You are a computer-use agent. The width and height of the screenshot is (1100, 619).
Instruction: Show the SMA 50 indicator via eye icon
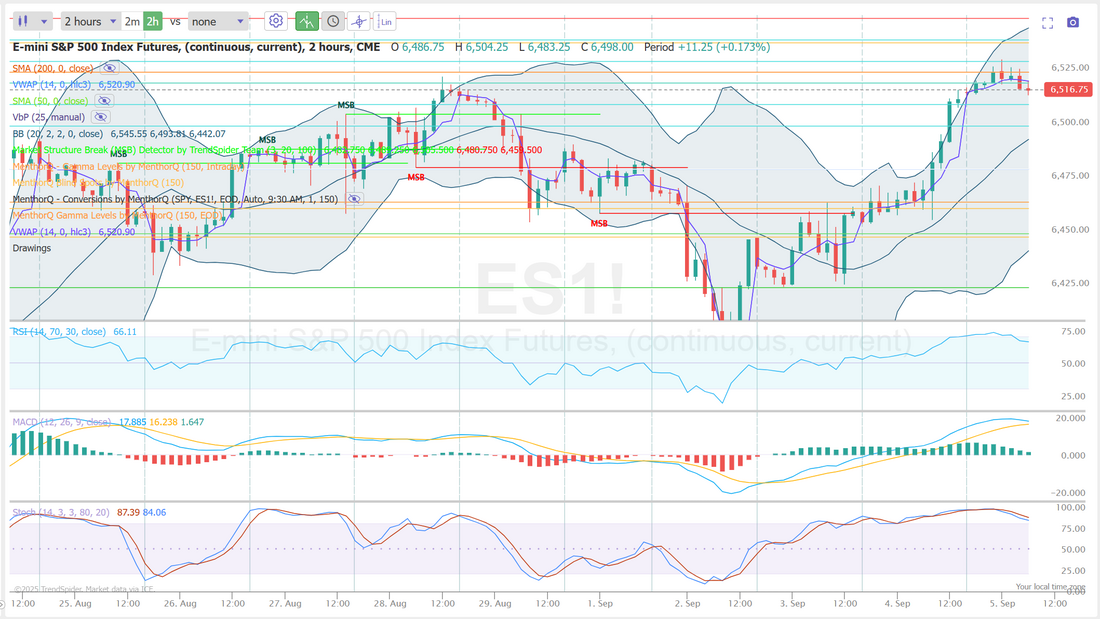point(103,101)
